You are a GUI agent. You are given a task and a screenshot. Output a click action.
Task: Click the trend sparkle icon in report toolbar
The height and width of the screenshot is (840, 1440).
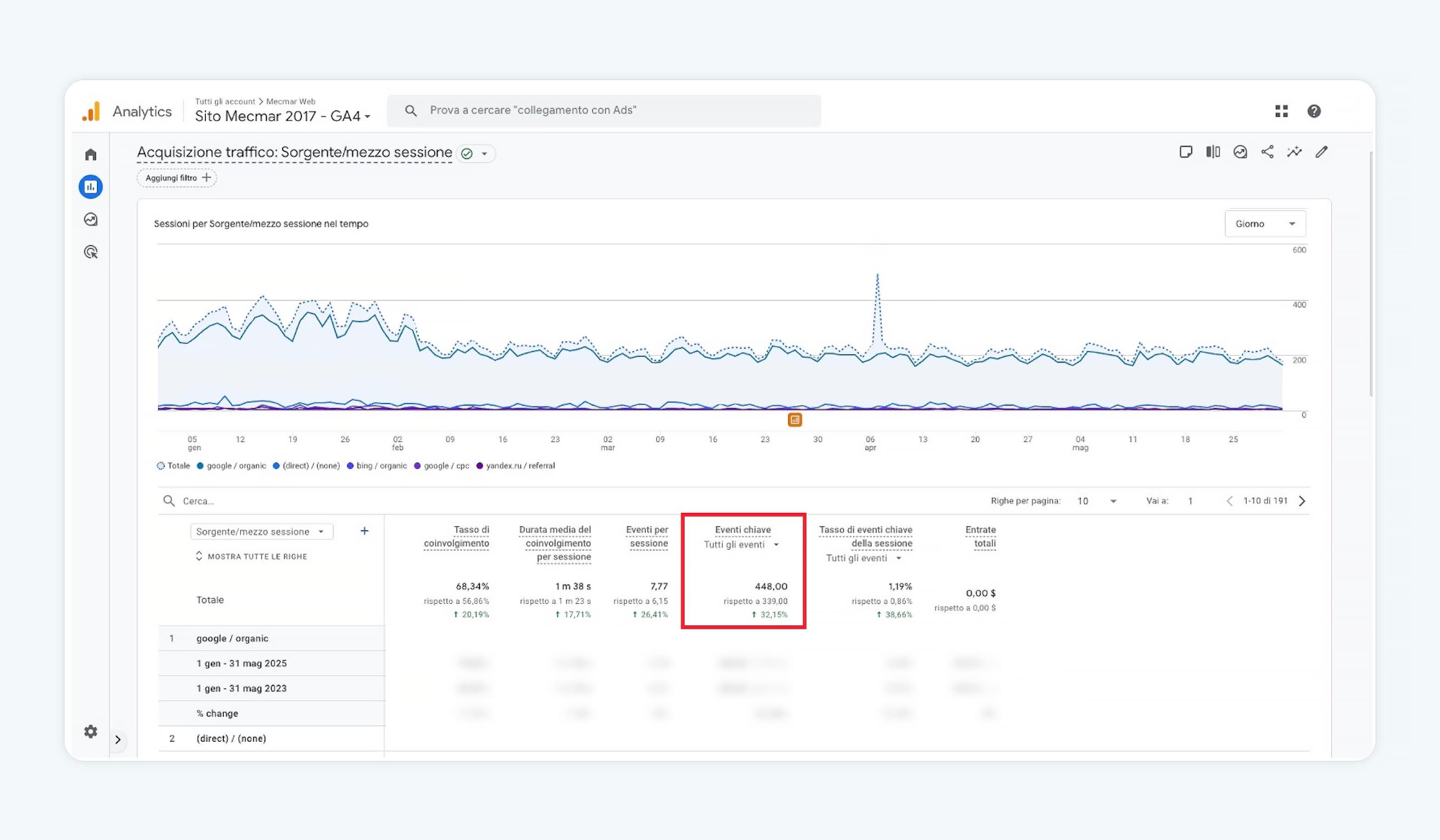pyautogui.click(x=1294, y=152)
